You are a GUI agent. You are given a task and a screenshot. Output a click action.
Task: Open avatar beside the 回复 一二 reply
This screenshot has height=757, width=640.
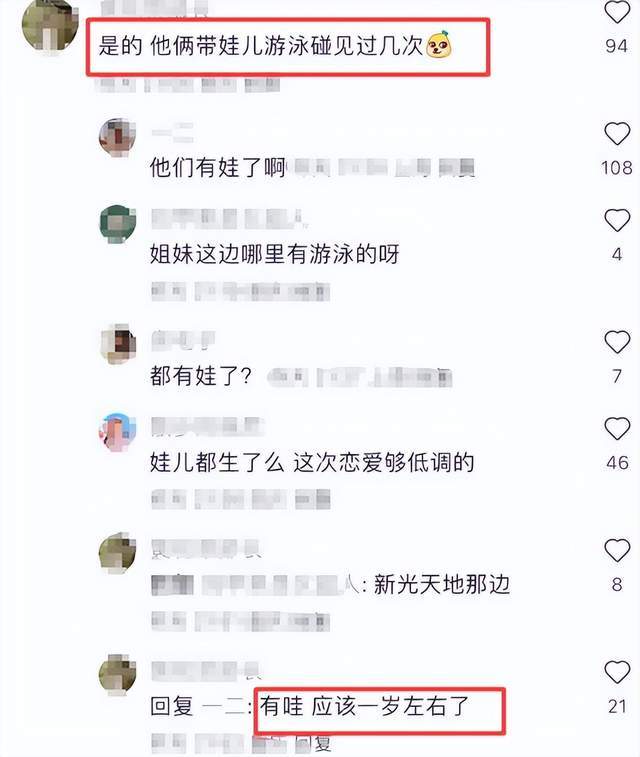(x=117, y=674)
